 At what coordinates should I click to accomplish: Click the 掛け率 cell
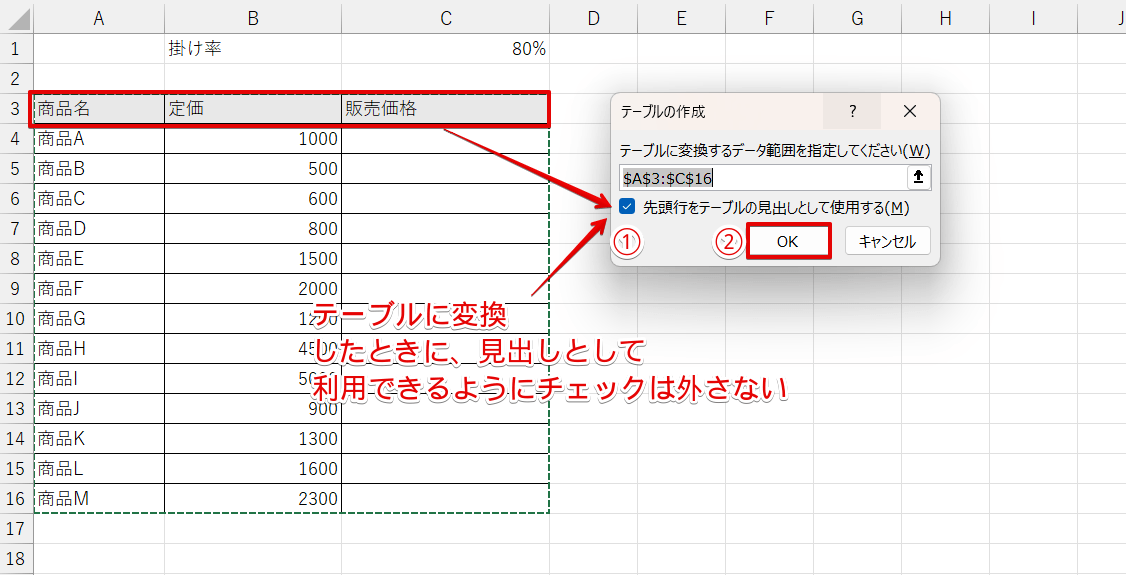[x=253, y=49]
